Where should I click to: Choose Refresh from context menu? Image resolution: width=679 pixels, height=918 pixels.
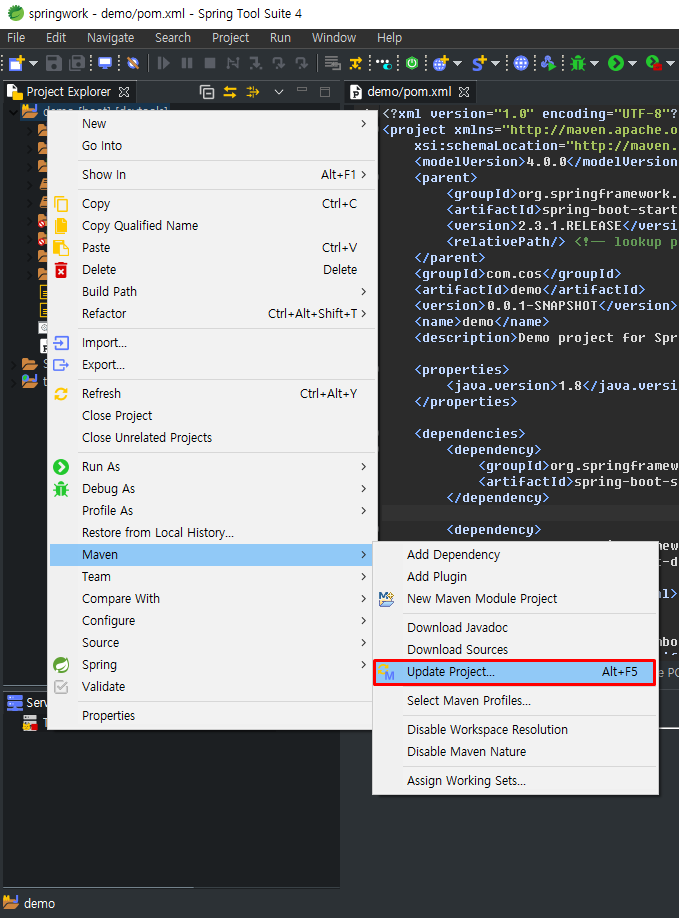(x=212, y=393)
